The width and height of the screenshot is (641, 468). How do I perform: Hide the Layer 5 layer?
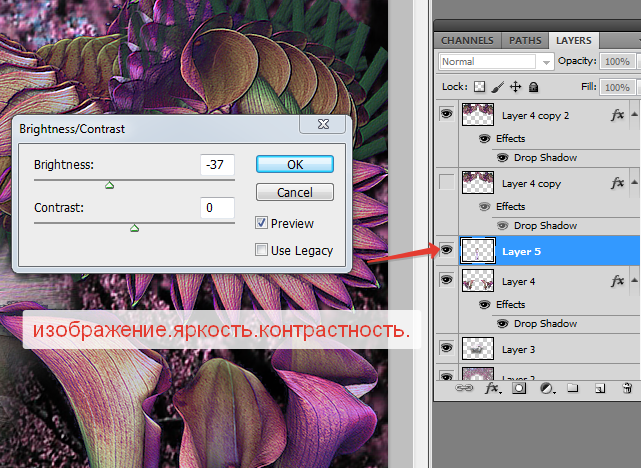tap(446, 249)
